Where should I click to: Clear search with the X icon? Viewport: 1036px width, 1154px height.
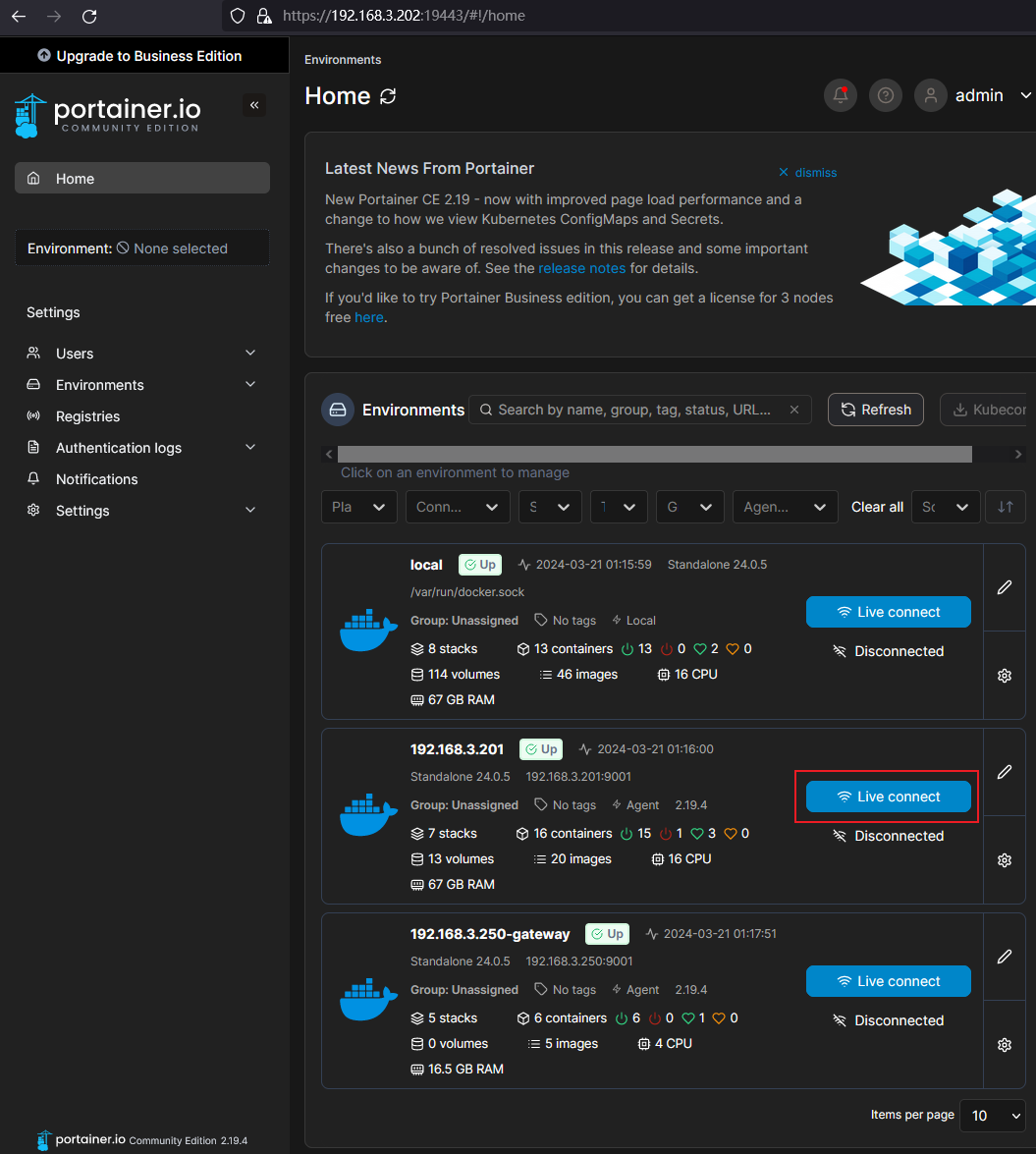794,410
